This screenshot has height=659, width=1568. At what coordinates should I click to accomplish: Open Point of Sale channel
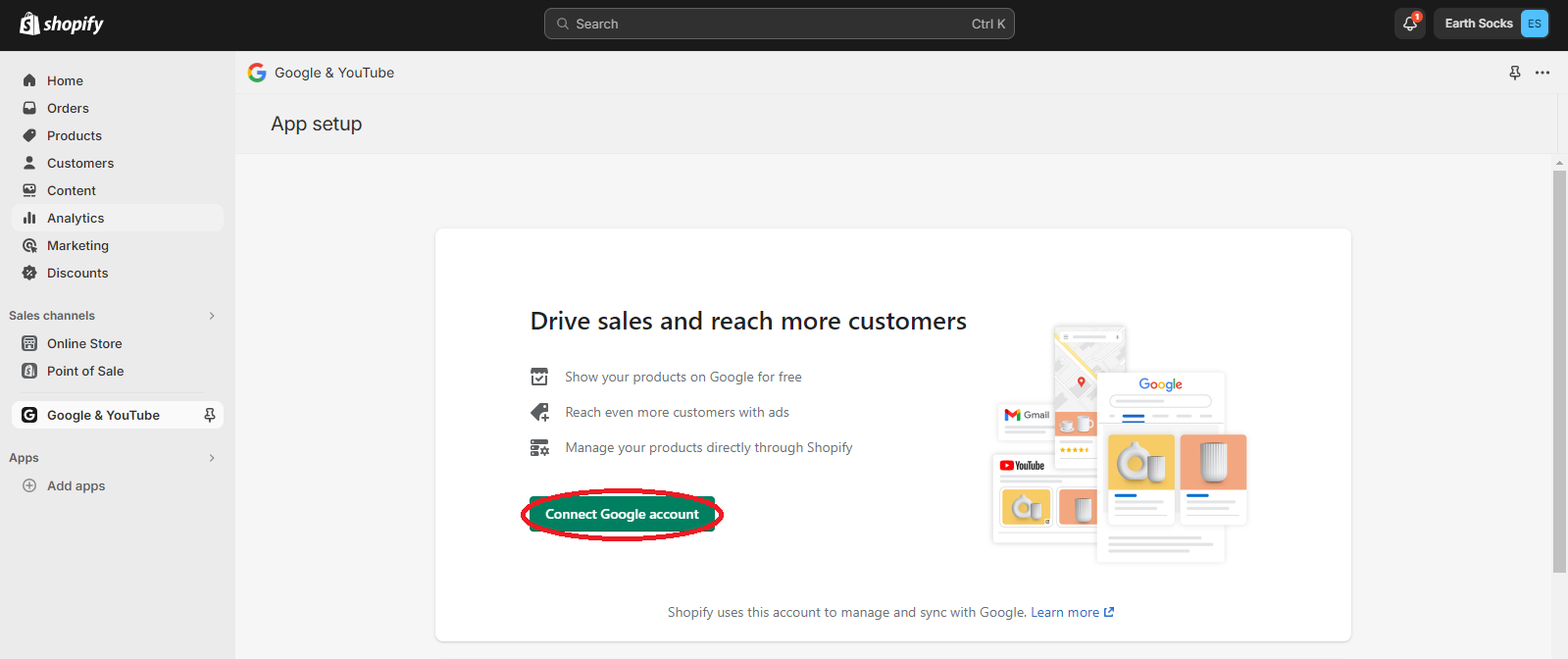tap(118, 371)
